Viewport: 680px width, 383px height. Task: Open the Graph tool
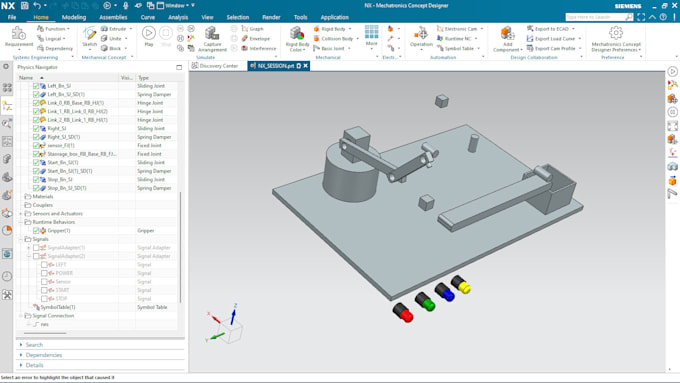(x=253, y=29)
